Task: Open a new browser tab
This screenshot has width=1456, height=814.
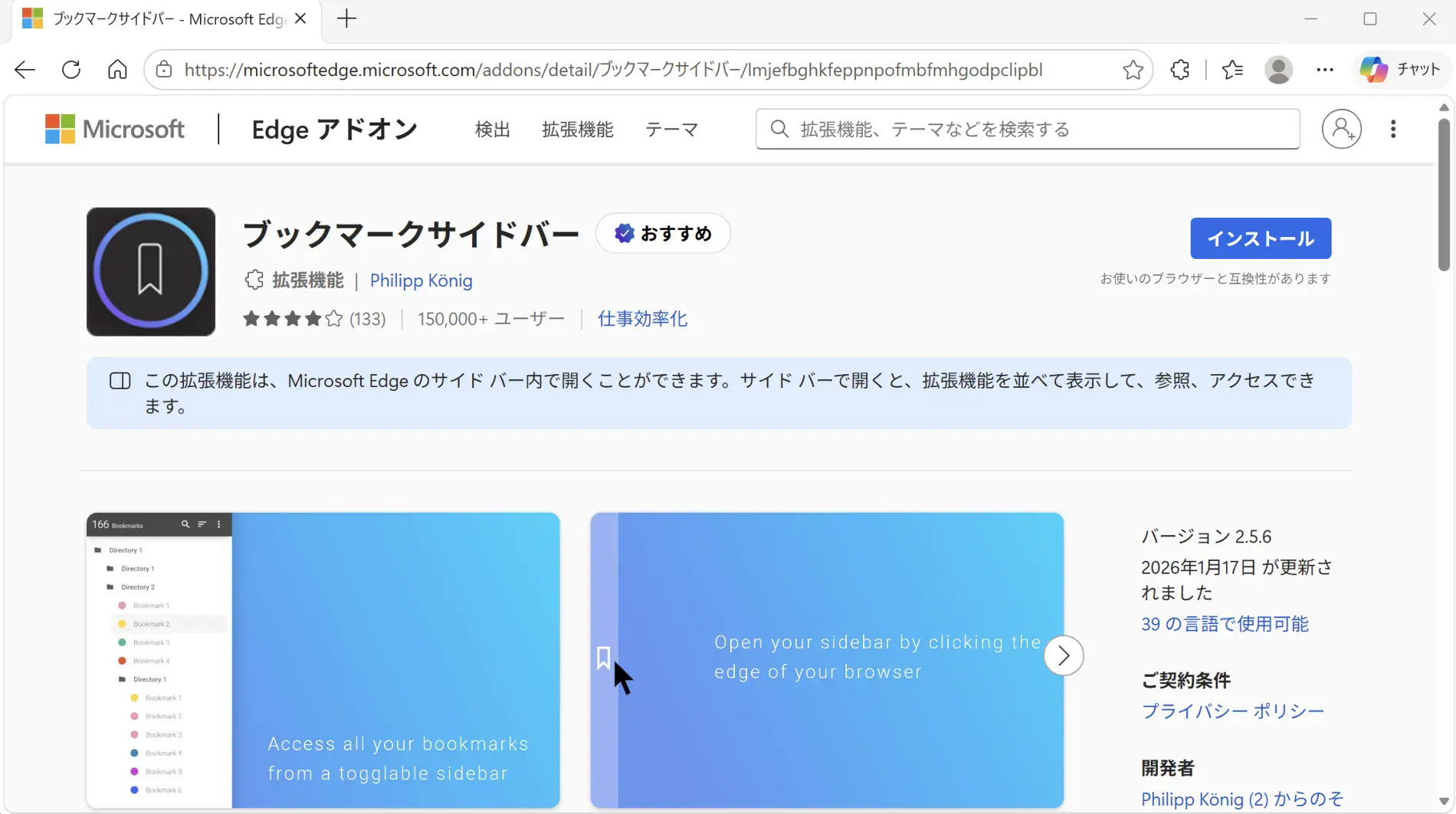Action: pos(346,18)
